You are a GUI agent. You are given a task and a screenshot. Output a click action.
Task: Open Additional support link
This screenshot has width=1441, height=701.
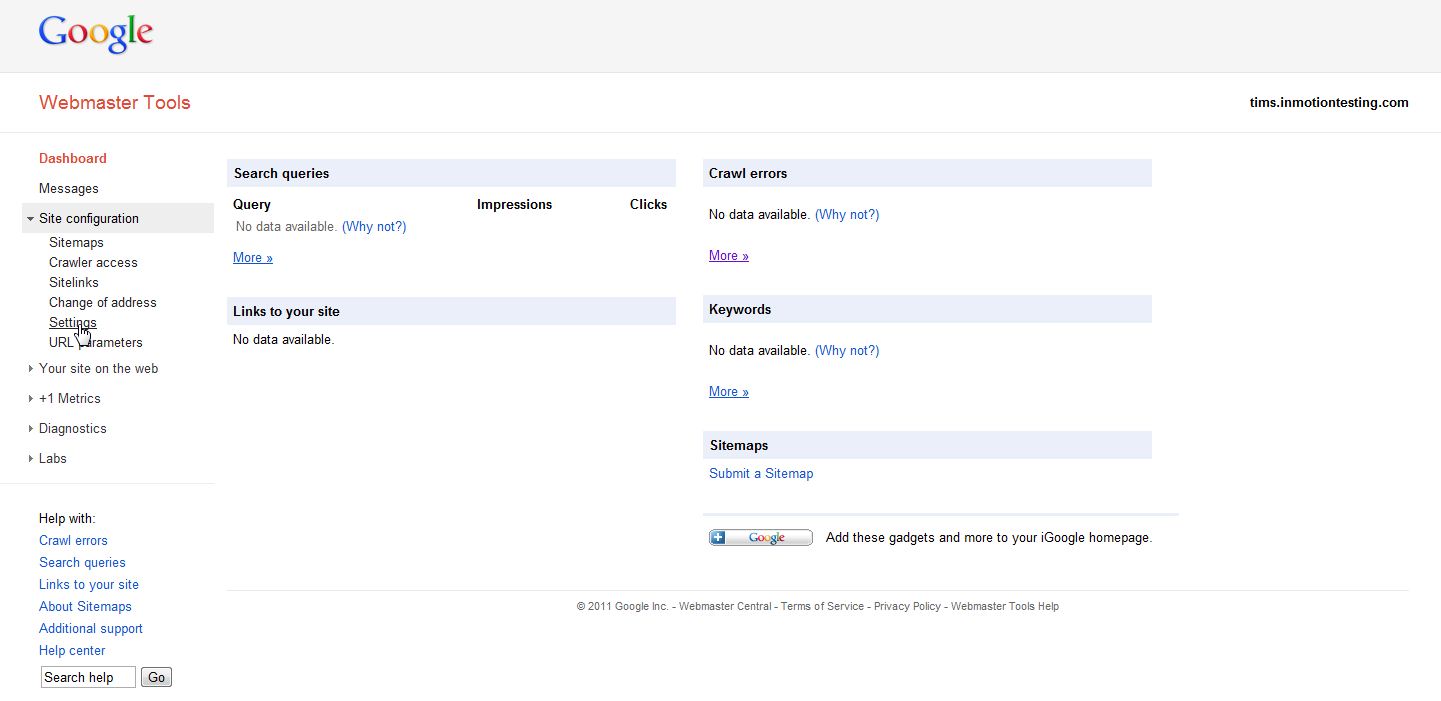tap(91, 628)
